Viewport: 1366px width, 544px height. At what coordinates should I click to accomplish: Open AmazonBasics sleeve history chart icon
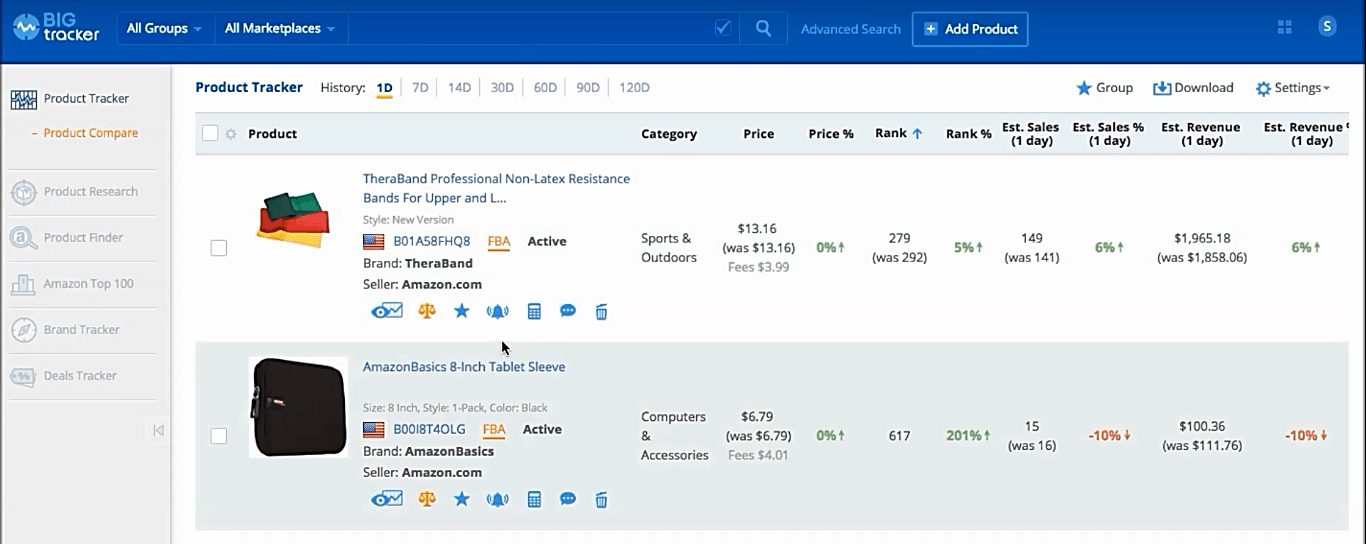point(386,500)
